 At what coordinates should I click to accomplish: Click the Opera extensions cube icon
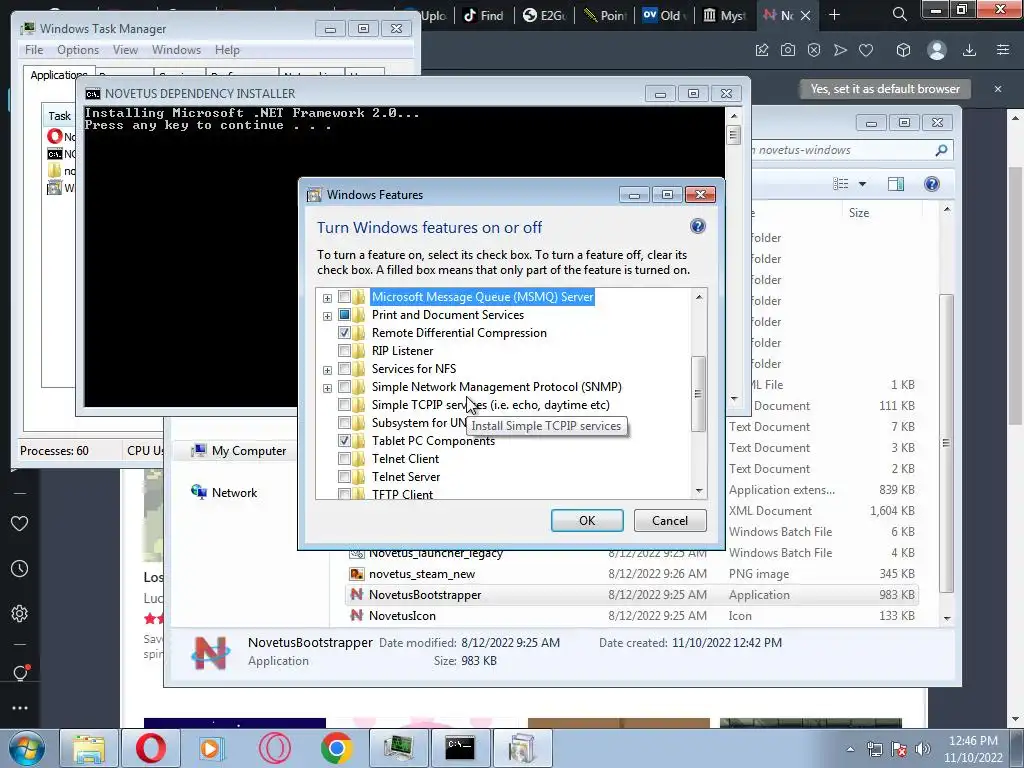[x=903, y=50]
